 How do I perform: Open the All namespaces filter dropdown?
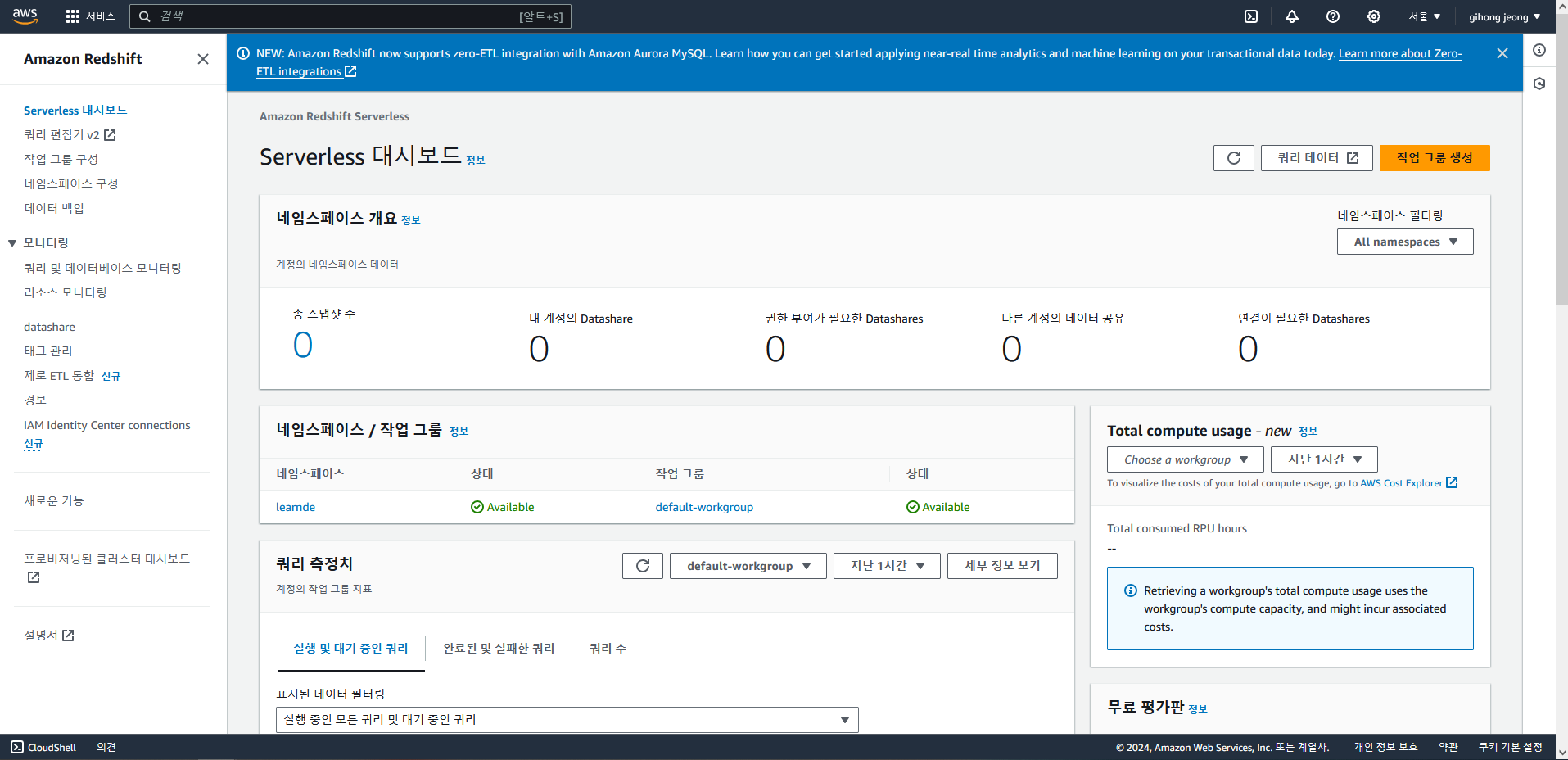1405,242
